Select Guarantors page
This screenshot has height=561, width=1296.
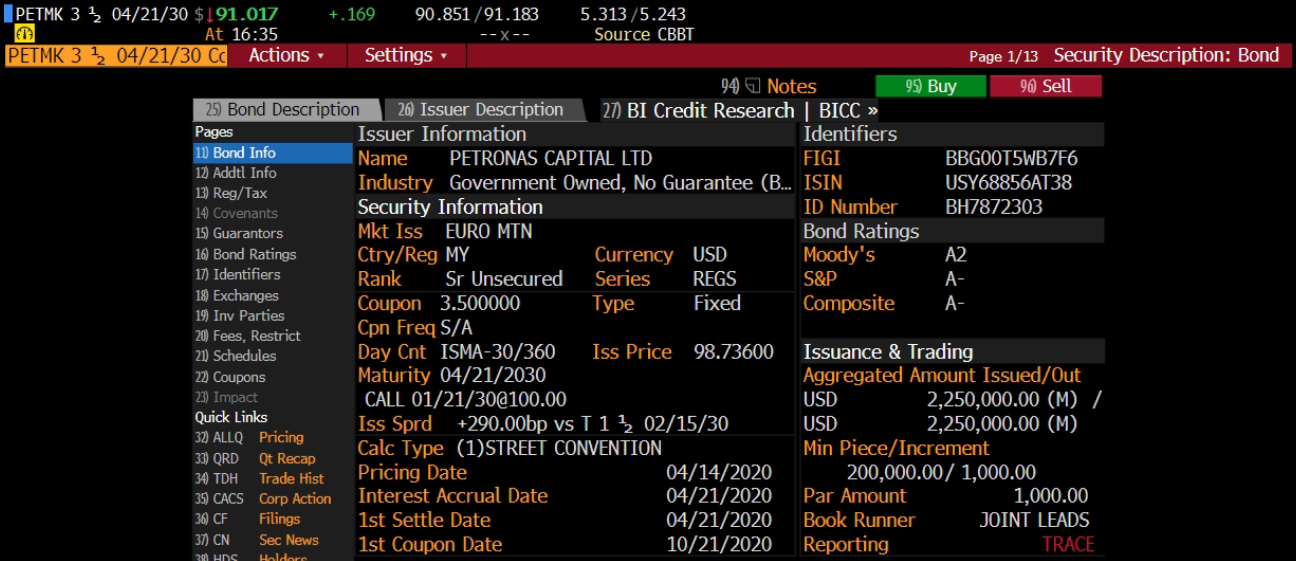point(239,233)
